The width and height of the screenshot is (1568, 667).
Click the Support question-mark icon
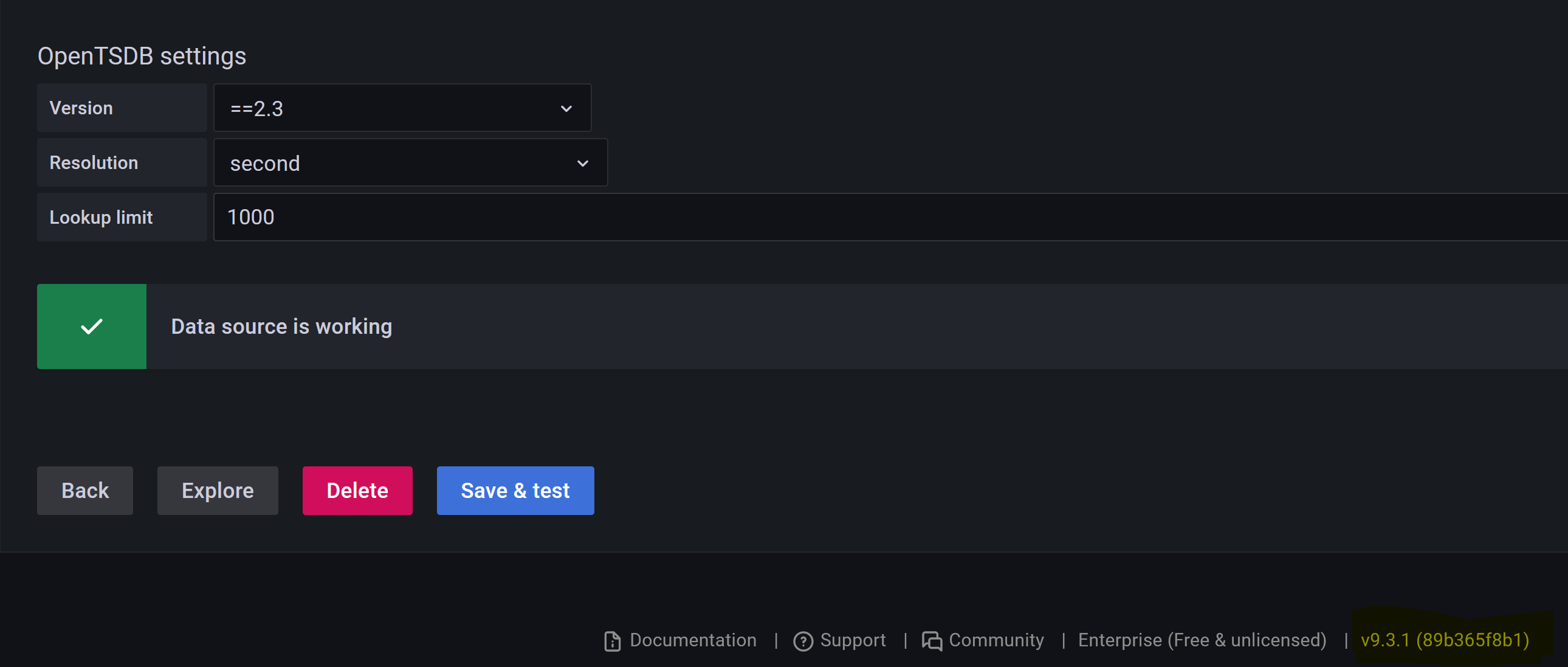(803, 640)
